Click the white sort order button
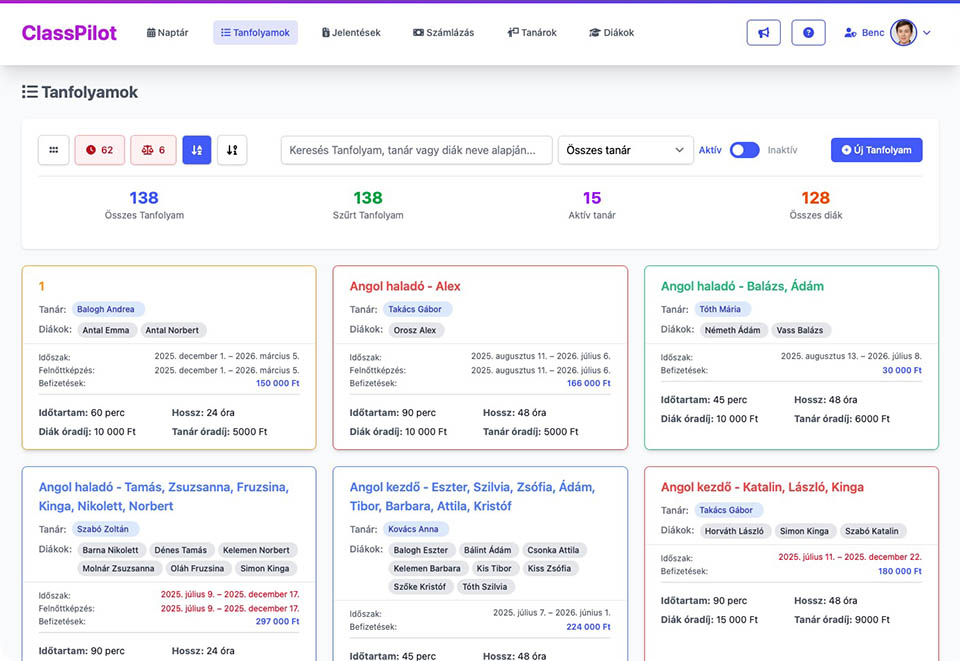Screen dimensions: 960x661 coord(232,150)
